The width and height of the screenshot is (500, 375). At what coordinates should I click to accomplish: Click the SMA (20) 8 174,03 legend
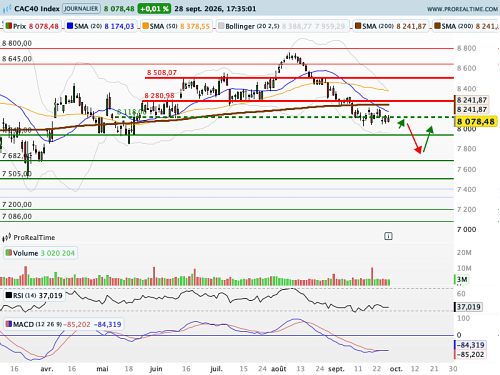(x=101, y=26)
